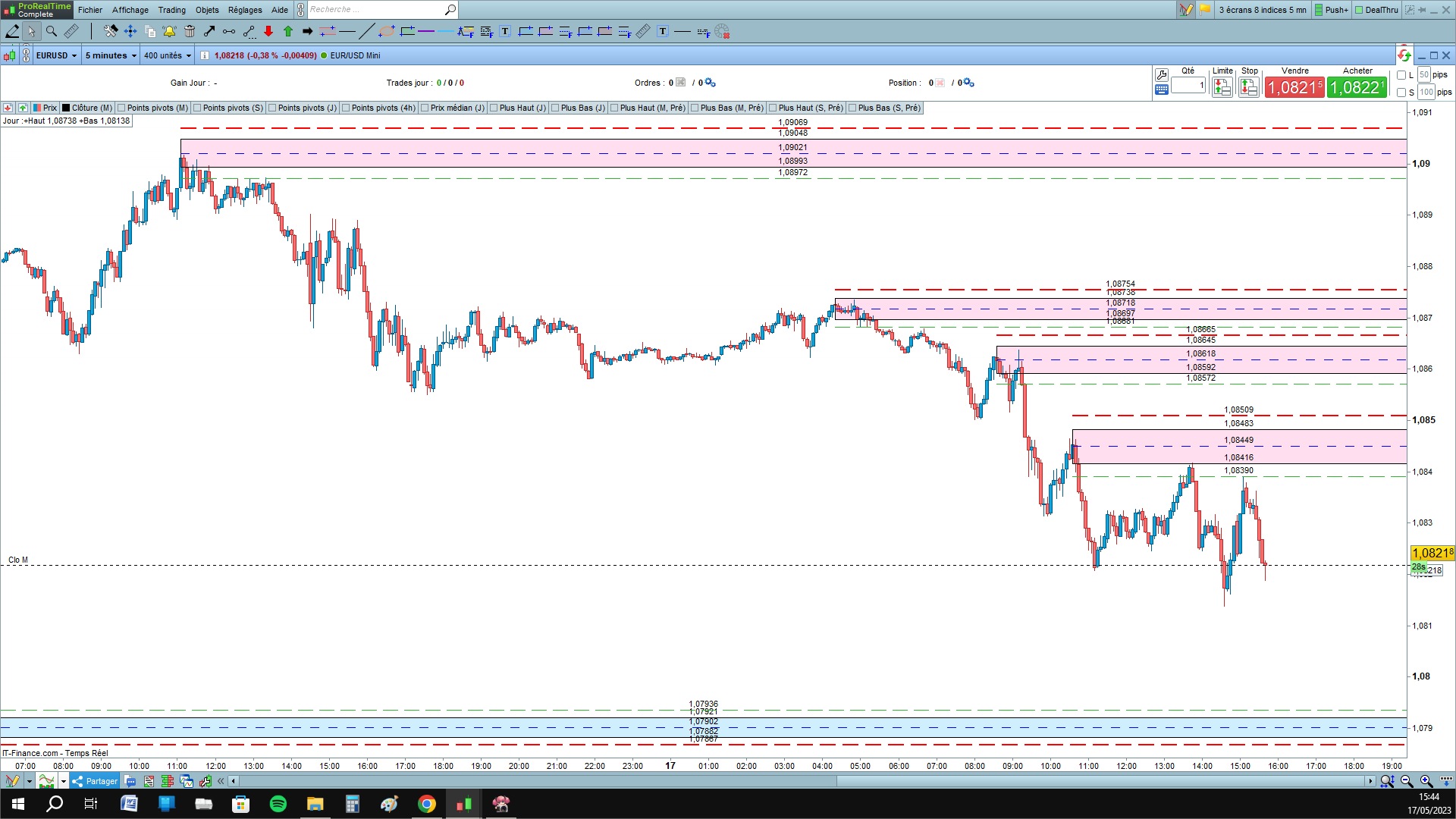The width and height of the screenshot is (1456, 819).
Task: Toggle the Points pivots (M) checkbox
Action: (x=121, y=108)
